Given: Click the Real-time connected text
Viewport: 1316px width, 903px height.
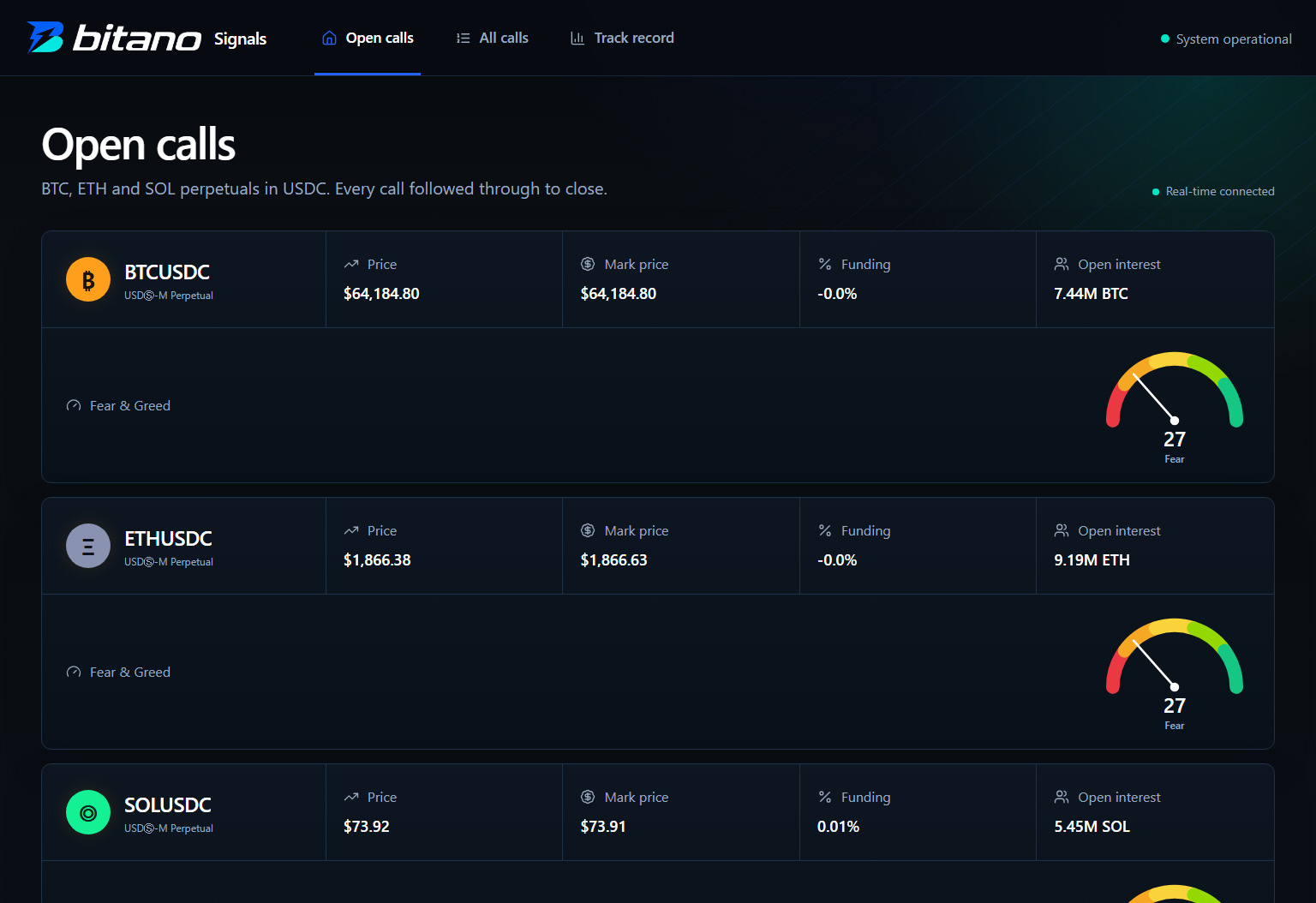Looking at the screenshot, I should point(1220,192).
